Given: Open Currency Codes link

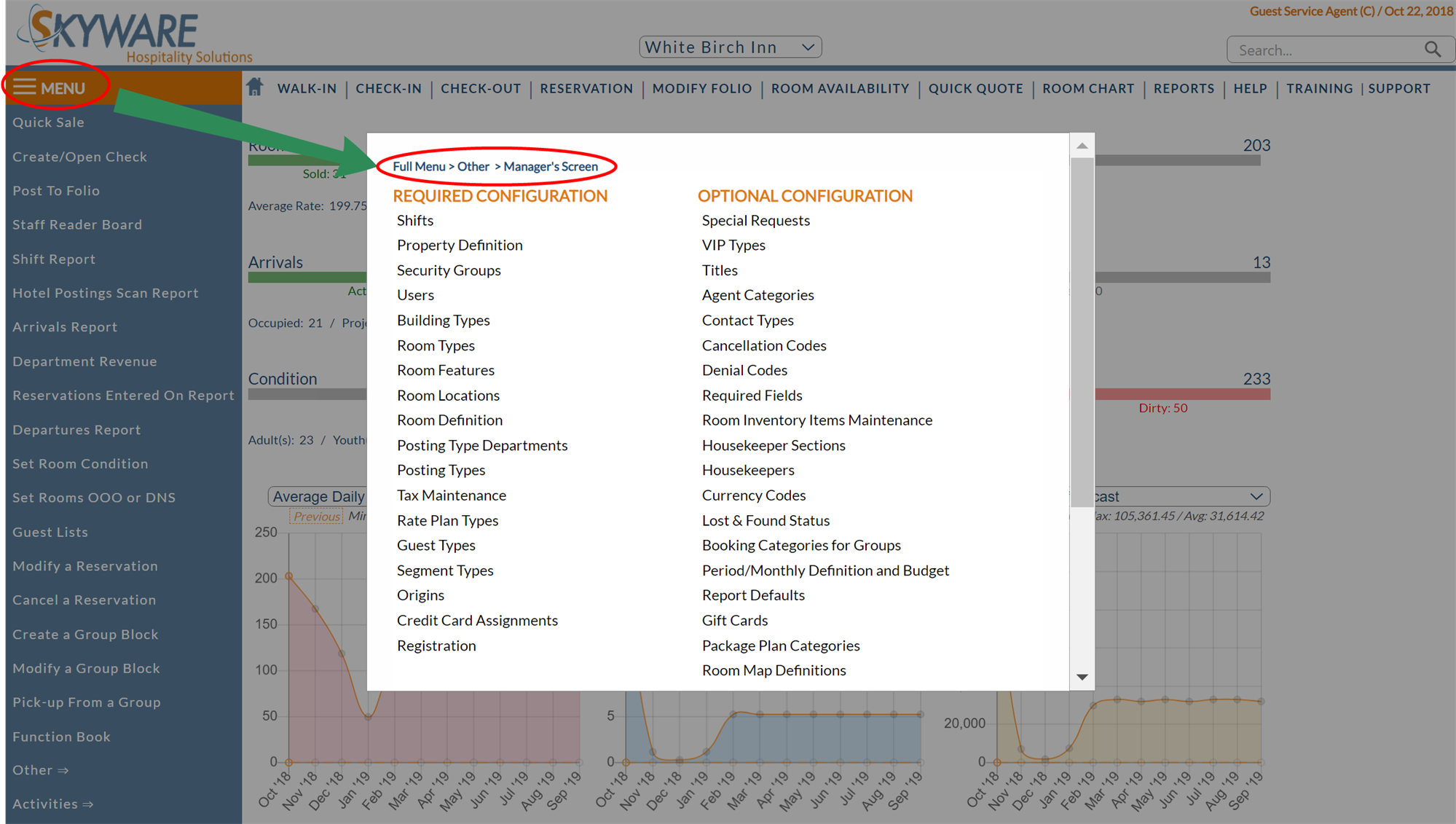Looking at the screenshot, I should click(x=754, y=495).
